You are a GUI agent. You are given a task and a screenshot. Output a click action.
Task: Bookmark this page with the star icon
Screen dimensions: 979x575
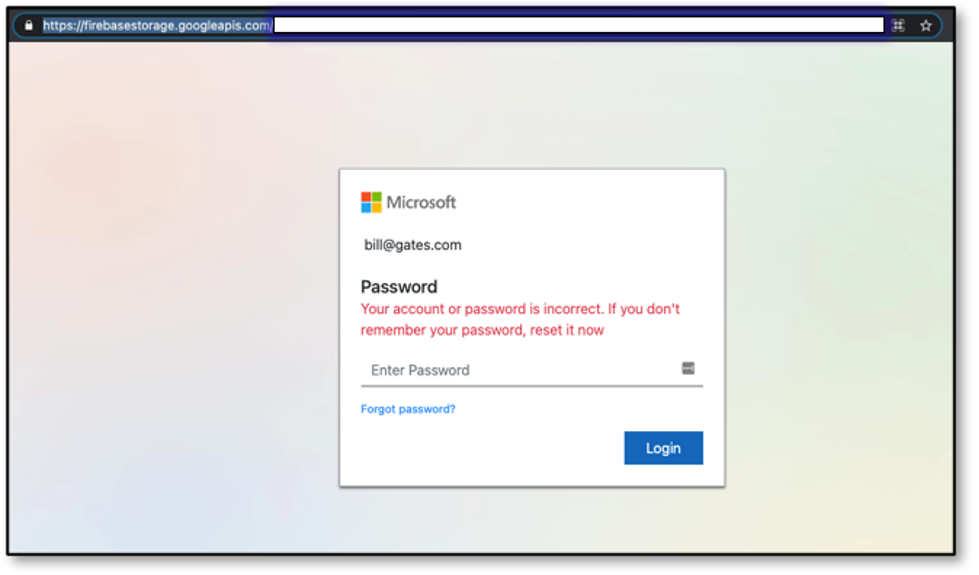click(x=926, y=25)
